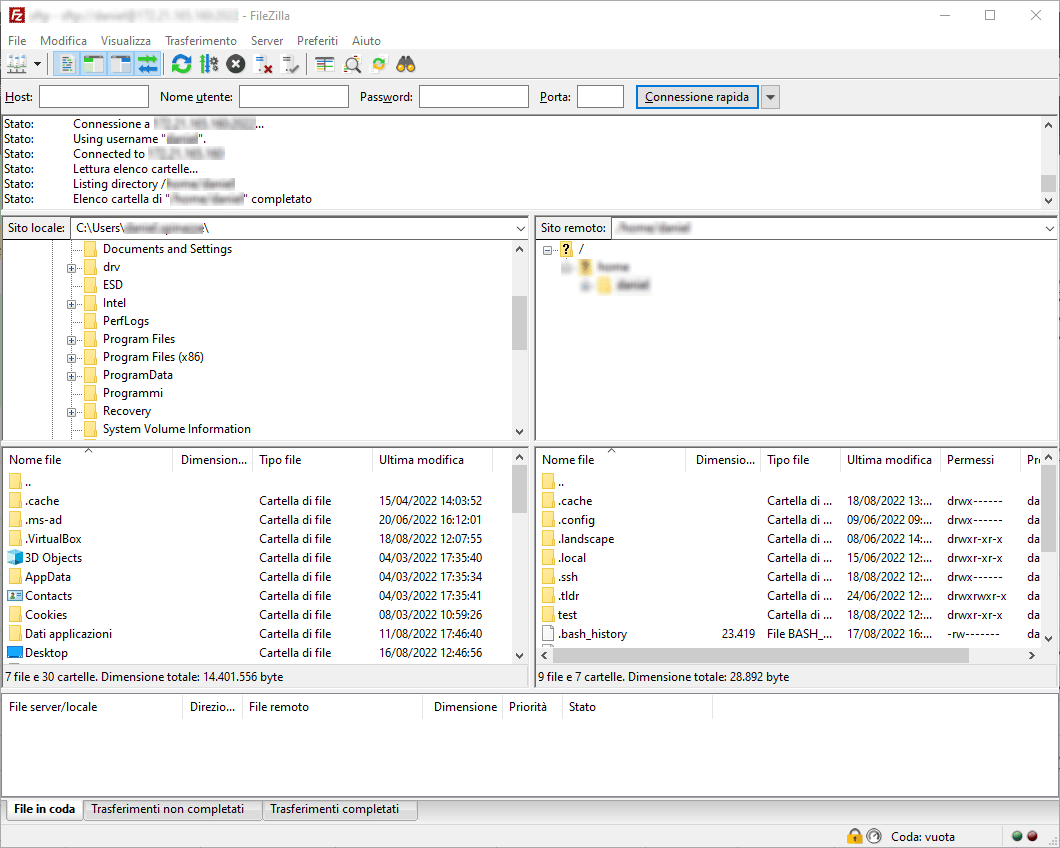The image size is (1060, 848).
Task: Open the Site Manager icon
Action: click(17, 65)
